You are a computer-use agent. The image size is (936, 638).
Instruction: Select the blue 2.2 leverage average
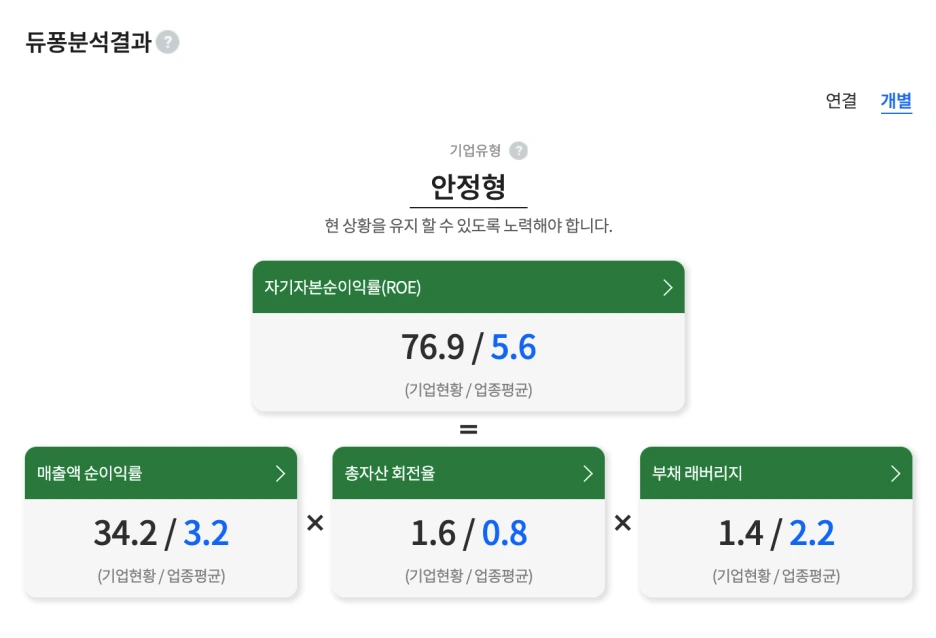tap(810, 533)
